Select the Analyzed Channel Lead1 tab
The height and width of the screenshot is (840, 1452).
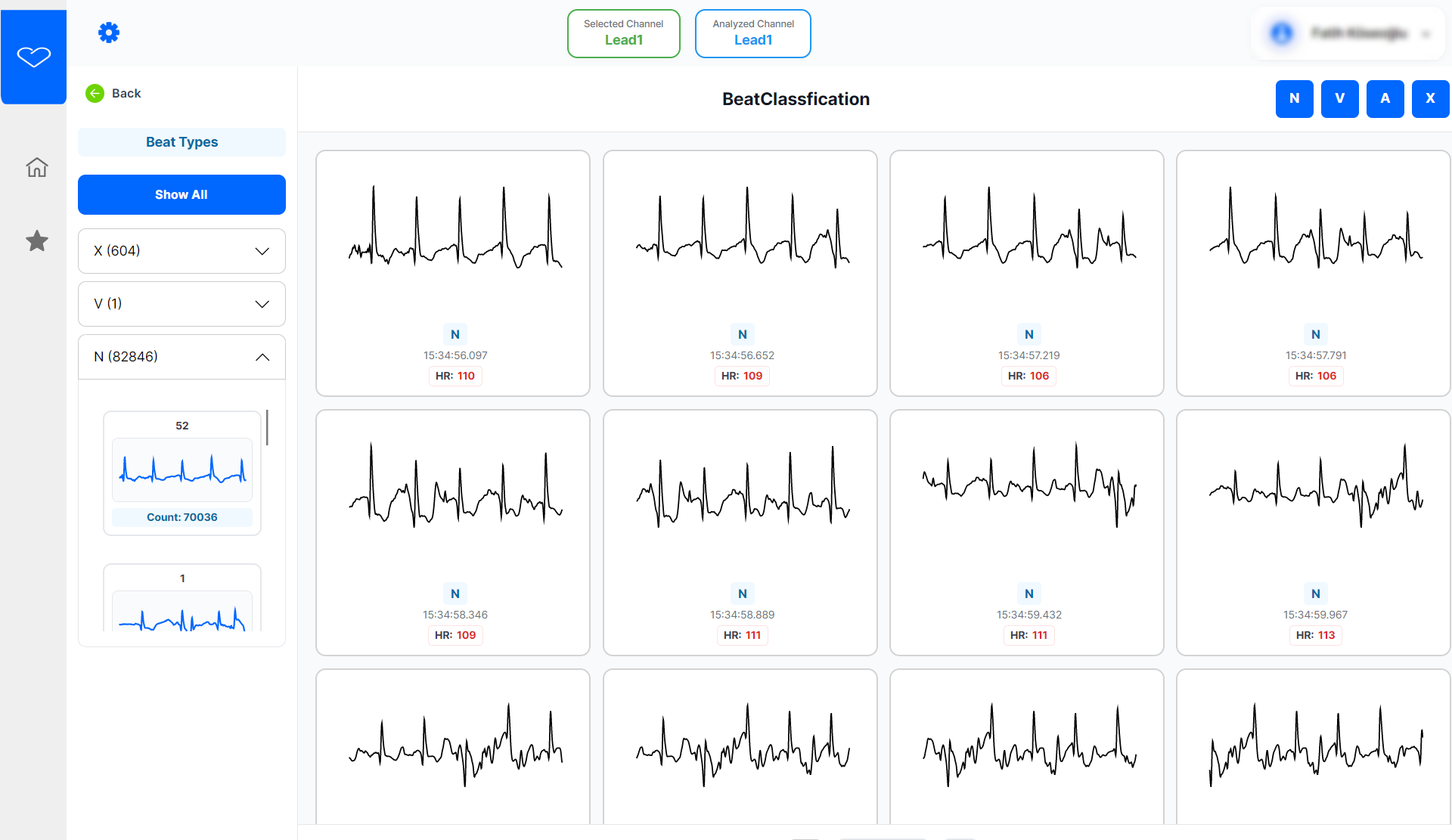pos(752,33)
